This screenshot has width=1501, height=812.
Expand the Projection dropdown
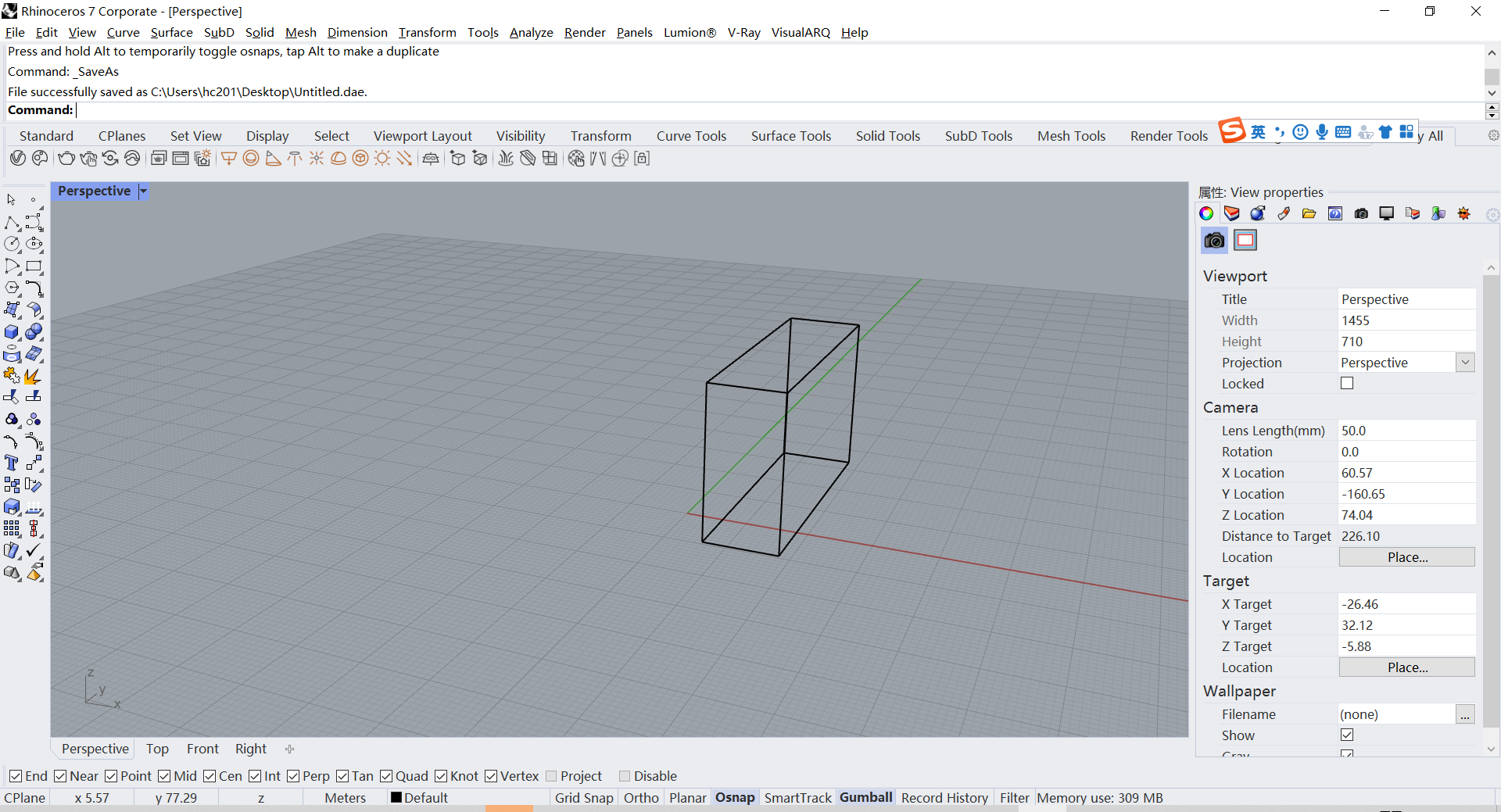tap(1465, 362)
